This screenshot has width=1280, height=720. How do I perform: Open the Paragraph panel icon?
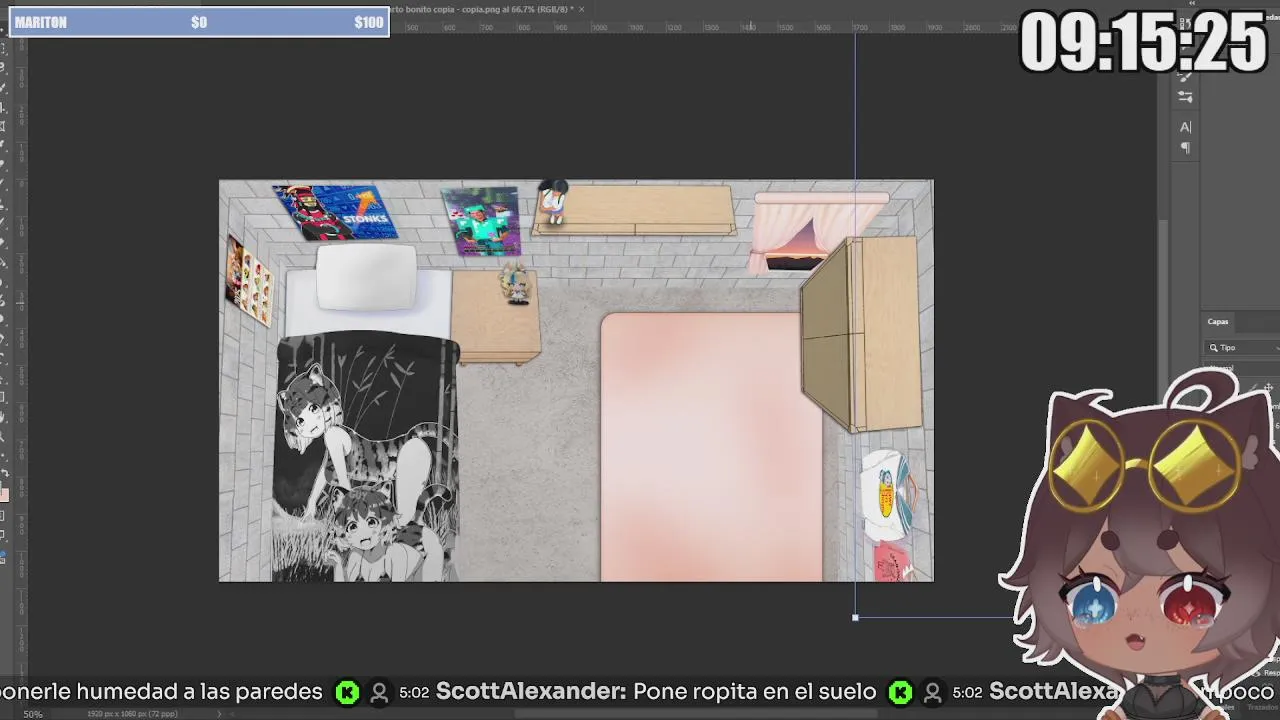1185,148
